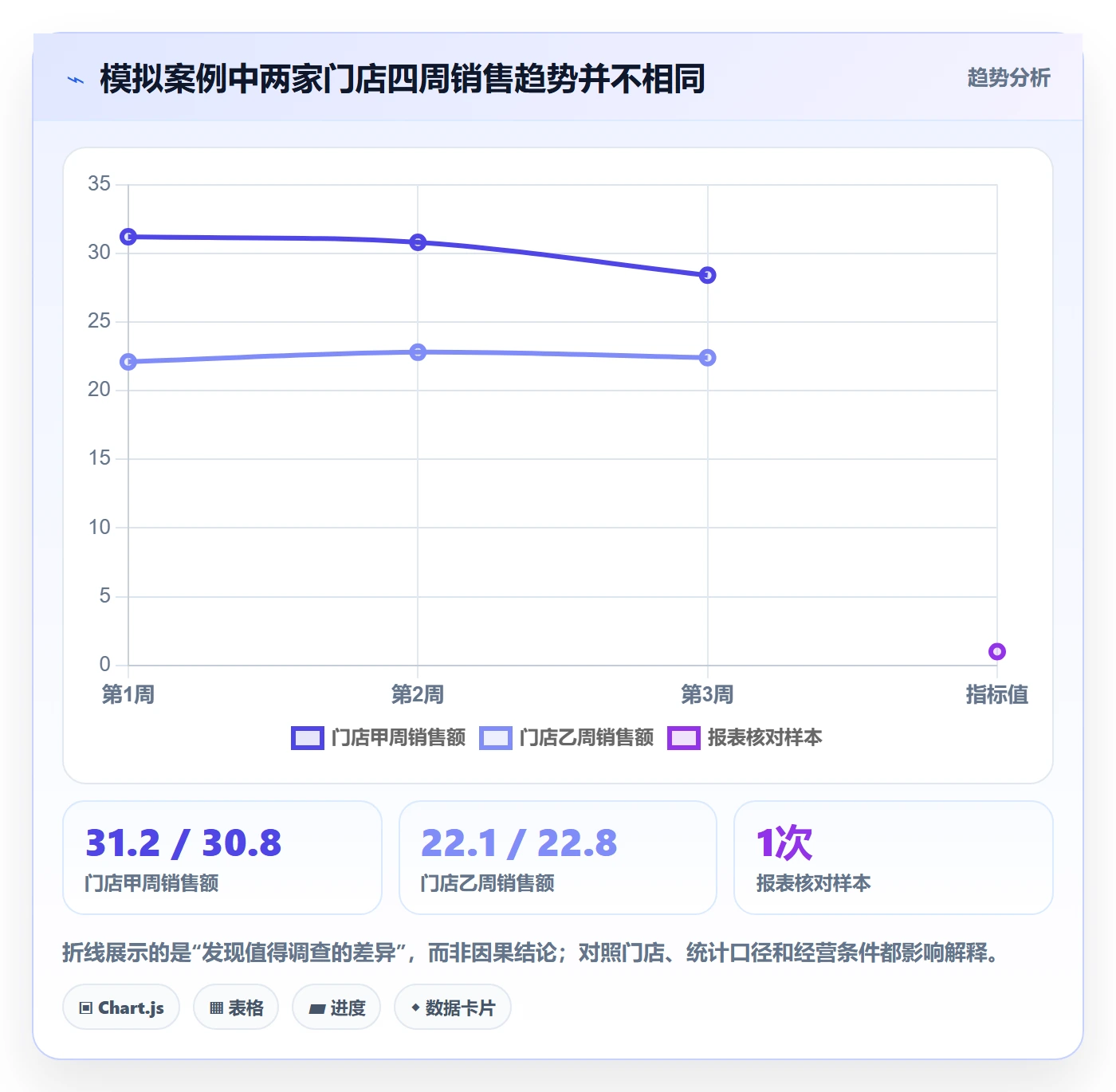1116x1092 pixels.
Task: Open the 31.2 / 30.8 门店甲 card
Action: 222,858
